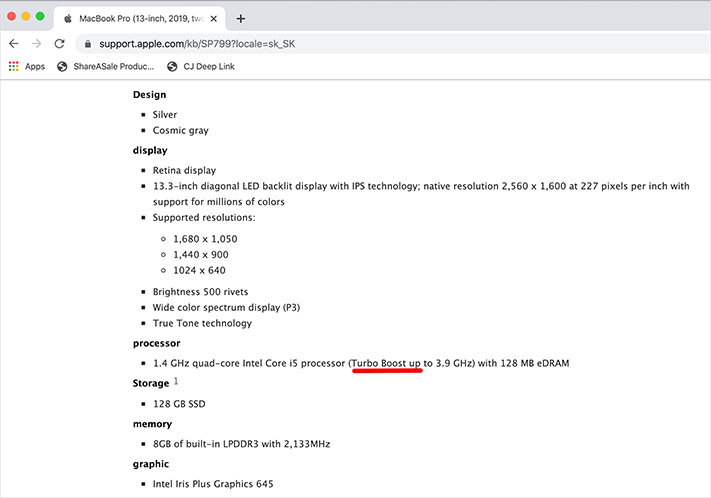Open the ShareASale Produc... bookmark
Viewport: 711px width, 498px height.
pyautogui.click(x=113, y=67)
